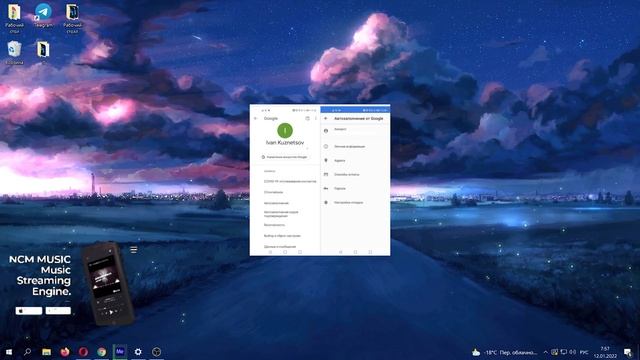This screenshot has height=360, width=640.
Task: Open the three-dot menu on Google screen
Action: click(316, 118)
